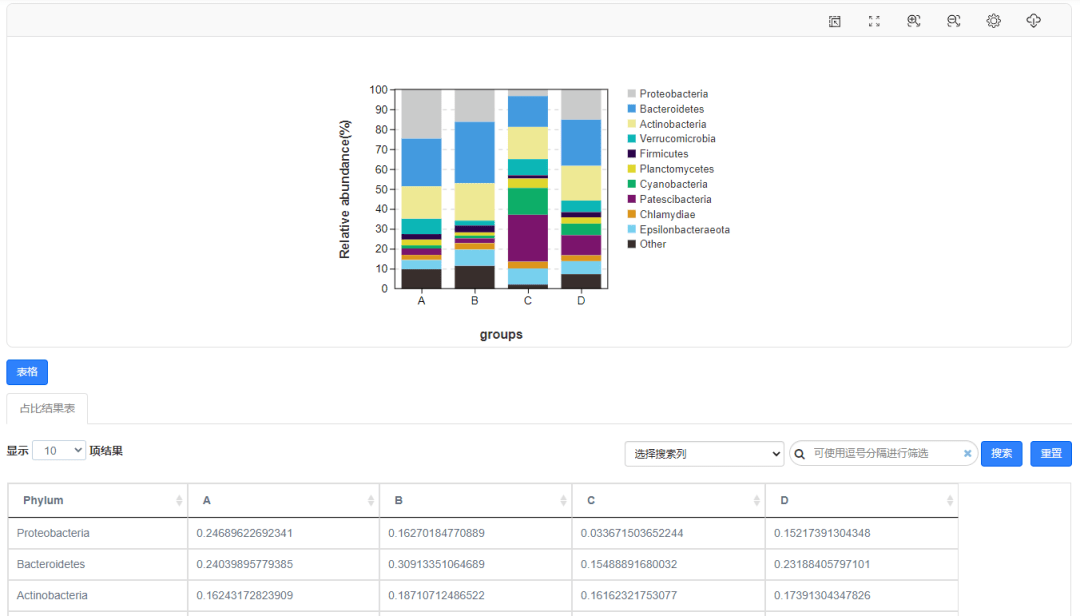
Task: Toggle Proteobacteria legend entry
Action: pyautogui.click(x=673, y=94)
